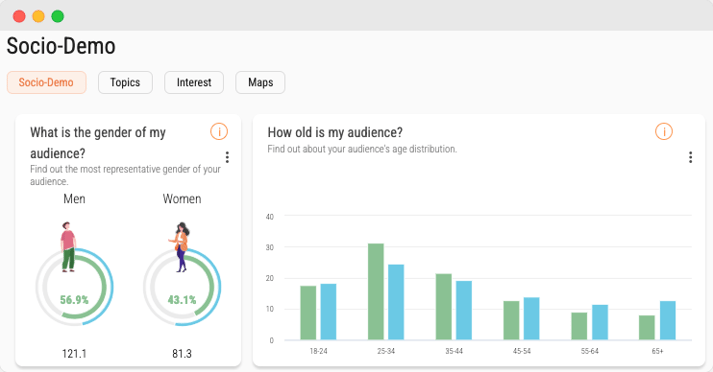Click the 25-34 axis label
This screenshot has width=713, height=372.
point(386,351)
